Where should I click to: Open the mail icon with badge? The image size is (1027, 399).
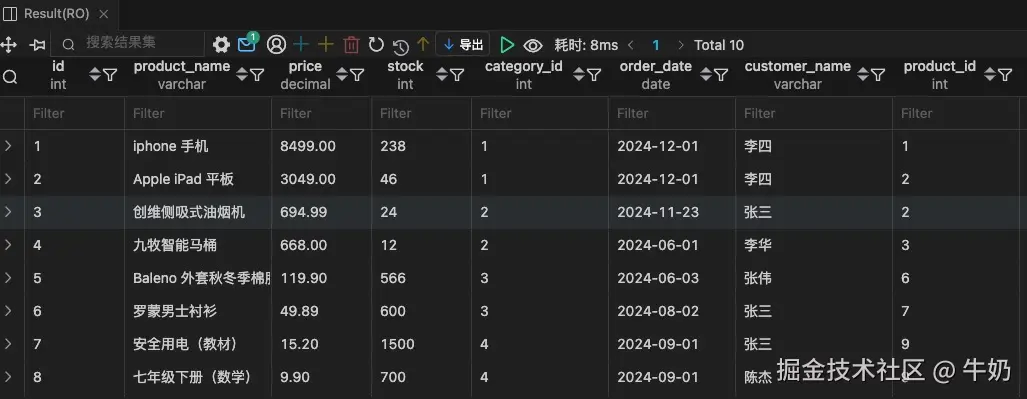(x=247, y=43)
